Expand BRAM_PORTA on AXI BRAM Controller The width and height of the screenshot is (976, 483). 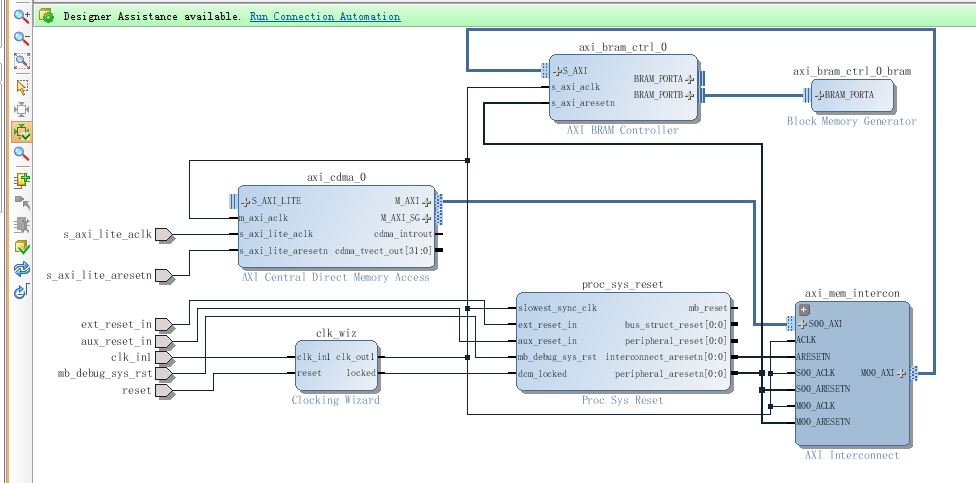click(x=689, y=79)
